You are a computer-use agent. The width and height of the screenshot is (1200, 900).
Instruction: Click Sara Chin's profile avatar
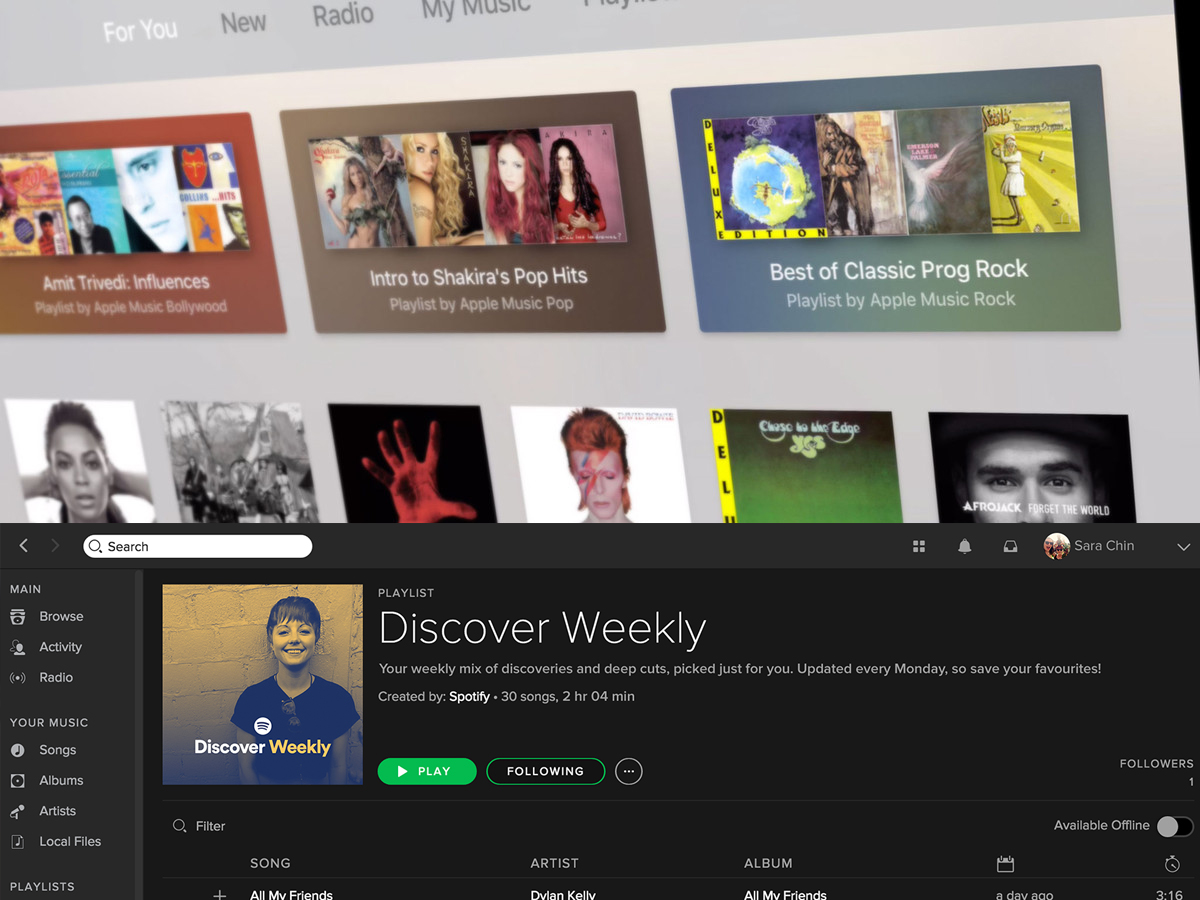1056,546
